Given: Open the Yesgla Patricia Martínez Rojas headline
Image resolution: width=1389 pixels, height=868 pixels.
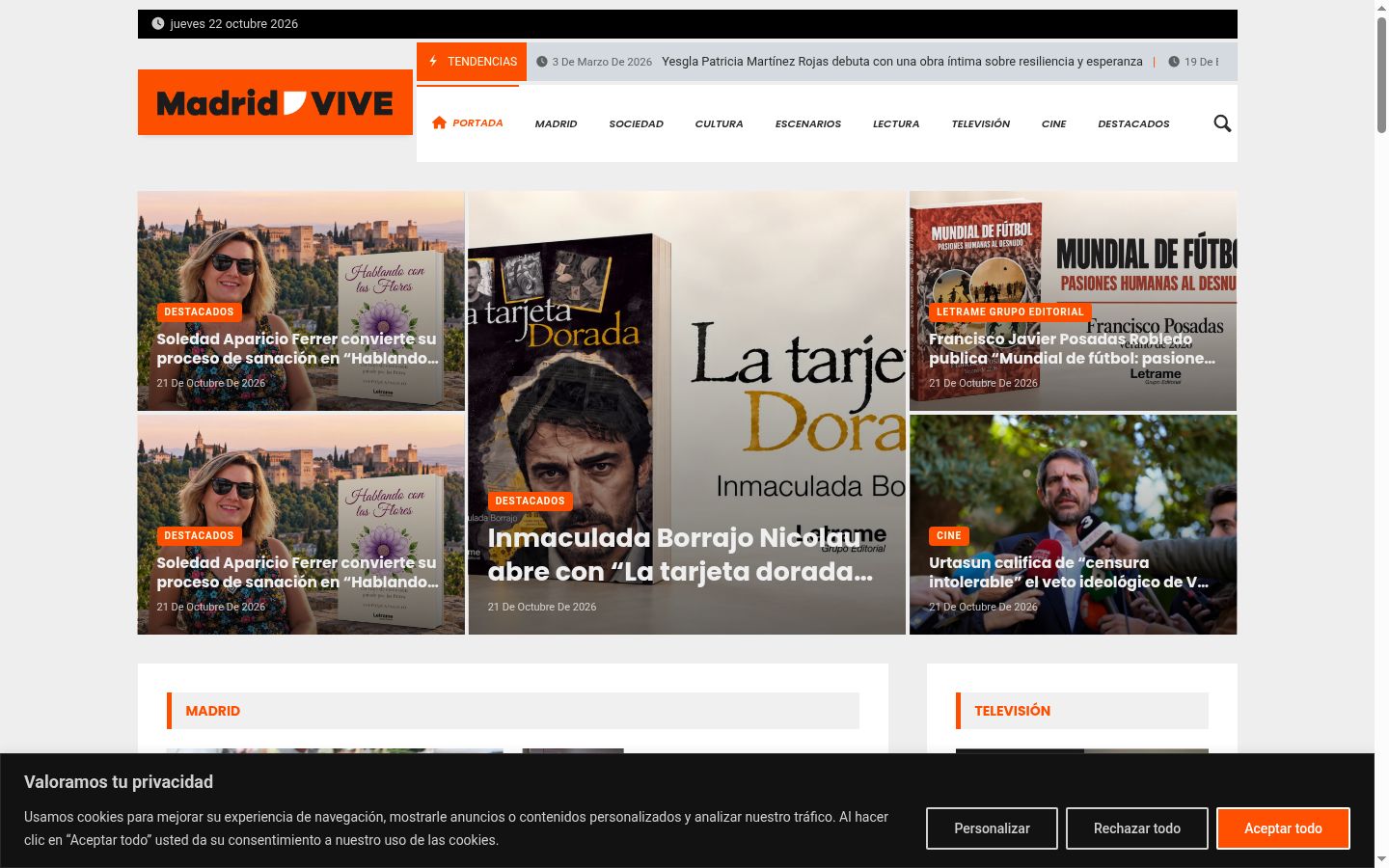Looking at the screenshot, I should tap(902, 61).
